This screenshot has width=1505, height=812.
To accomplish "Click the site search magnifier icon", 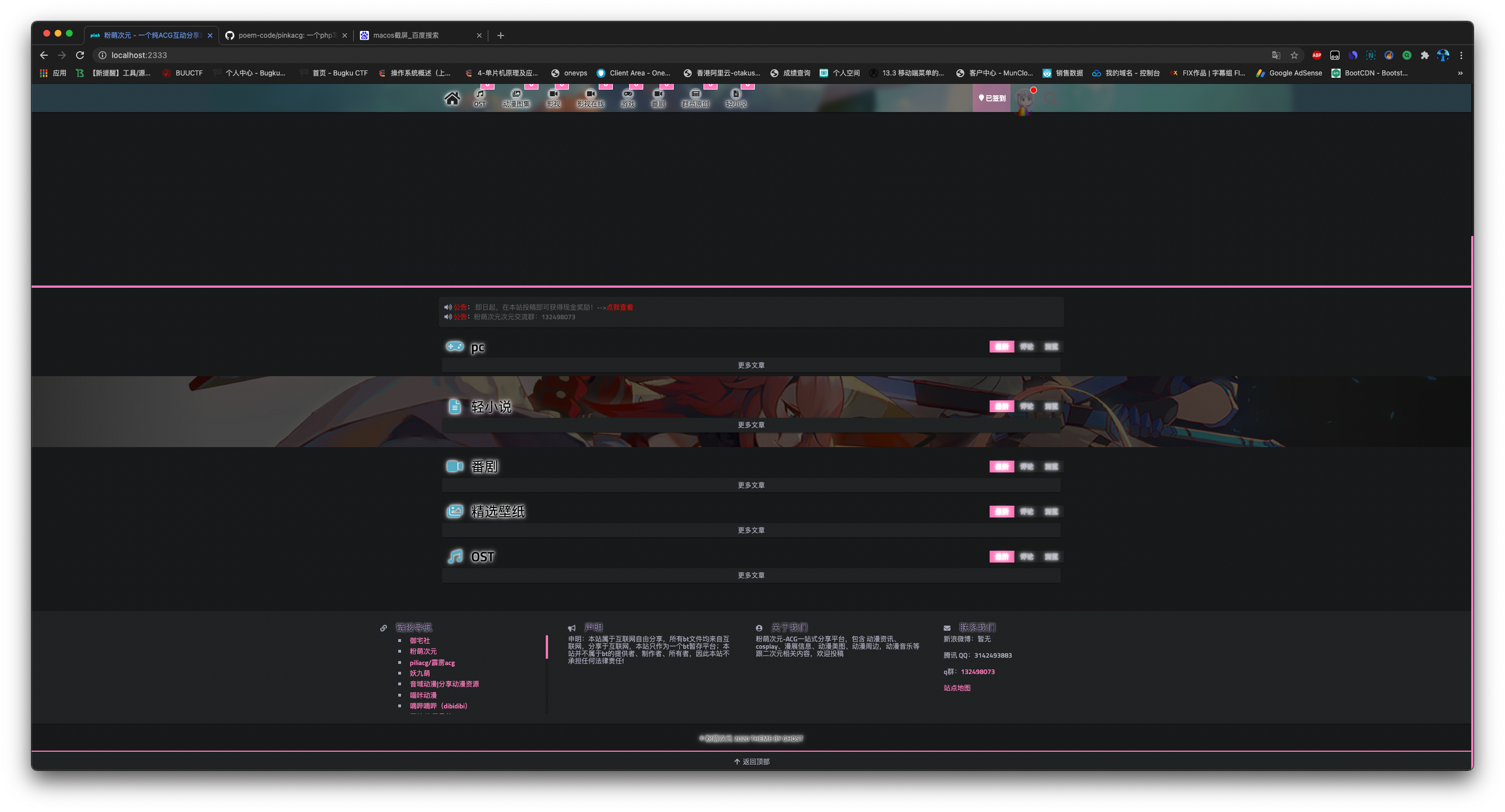I will tap(1050, 98).
